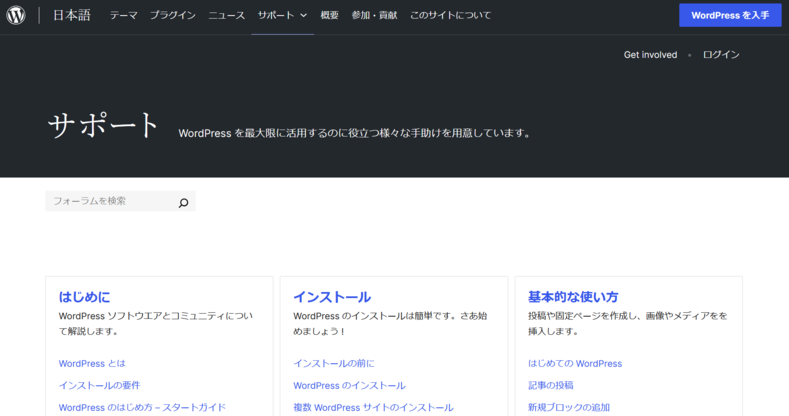This screenshot has height=416, width=789.
Task: Open the このサイトについて menu item
Action: click(450, 16)
